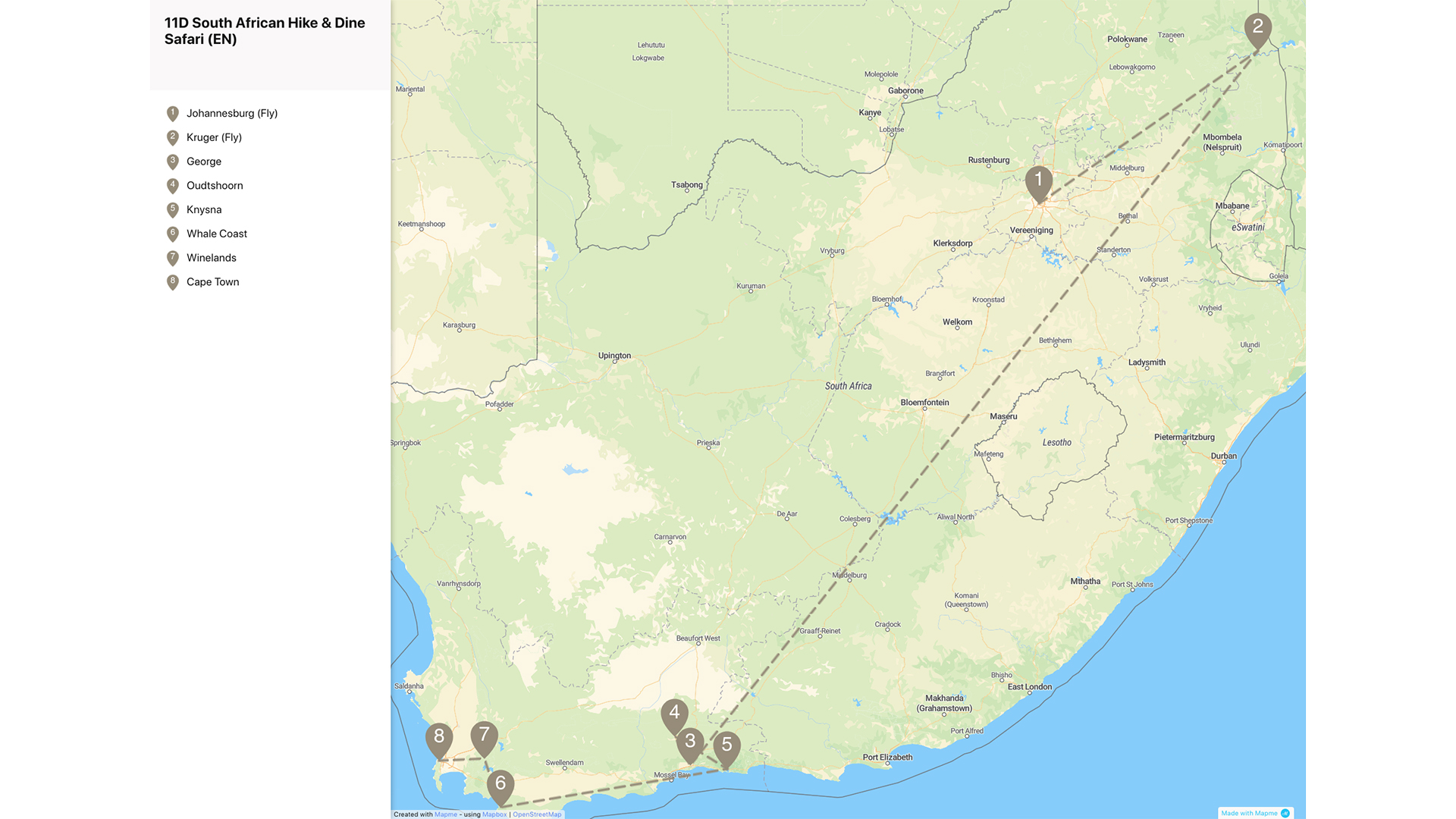Select map marker 8 at Cape Town
Viewport: 1456px width, 819px height.
coord(439,738)
